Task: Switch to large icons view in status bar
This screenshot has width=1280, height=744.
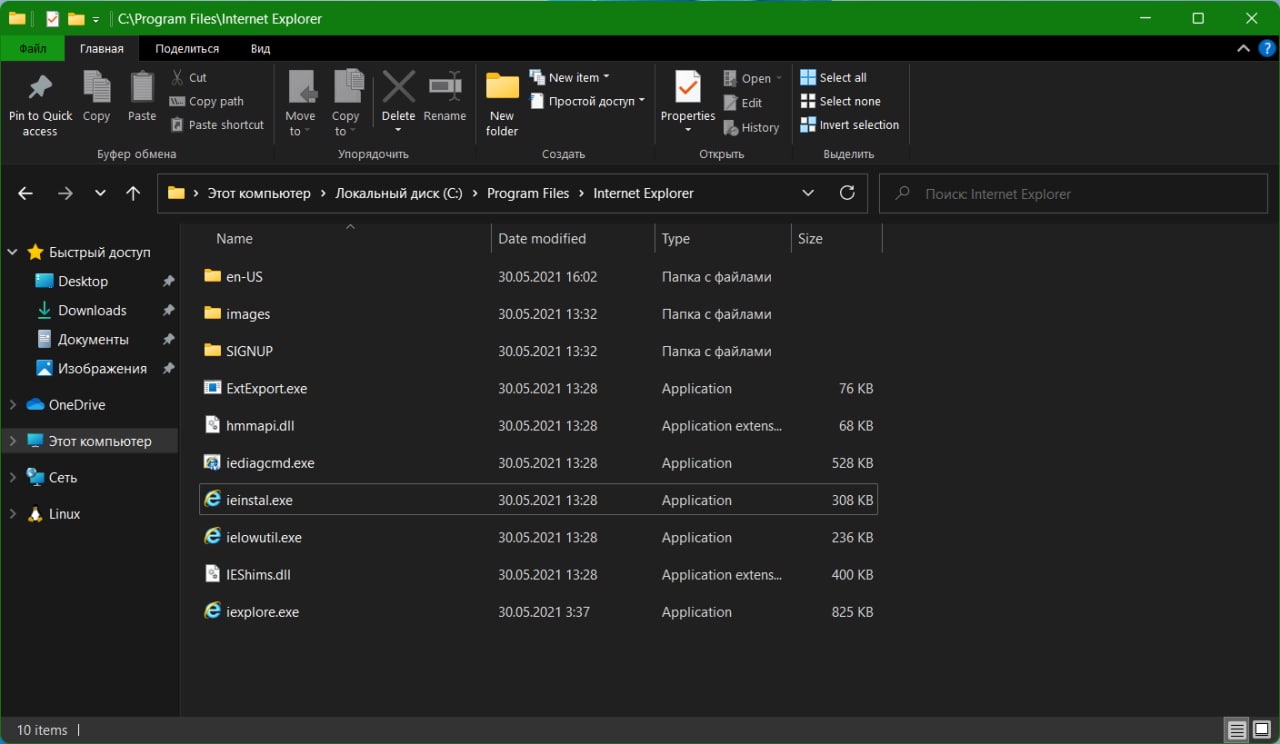Action: coord(1262,730)
